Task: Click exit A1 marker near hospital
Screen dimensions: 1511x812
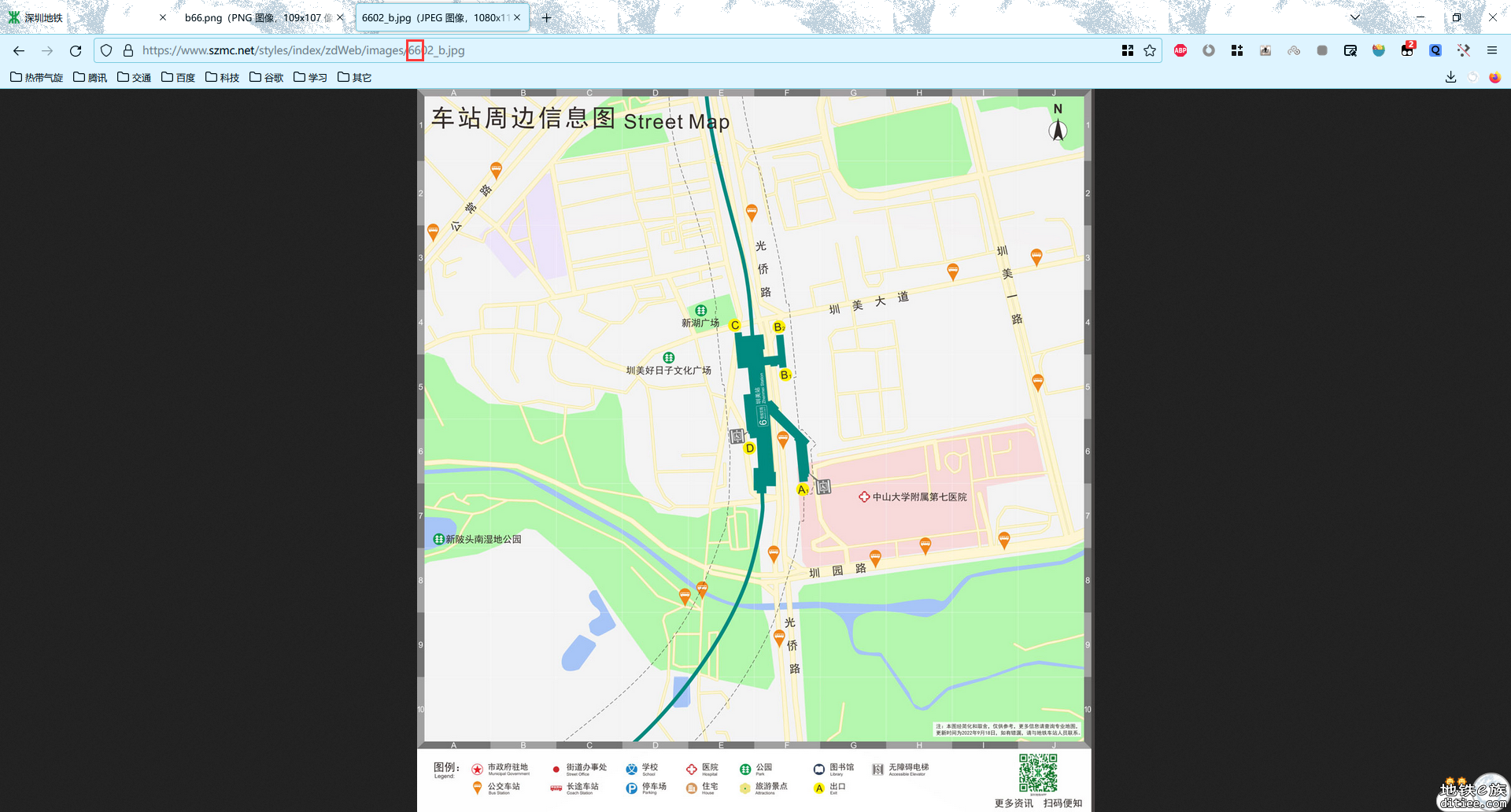Action: click(802, 489)
